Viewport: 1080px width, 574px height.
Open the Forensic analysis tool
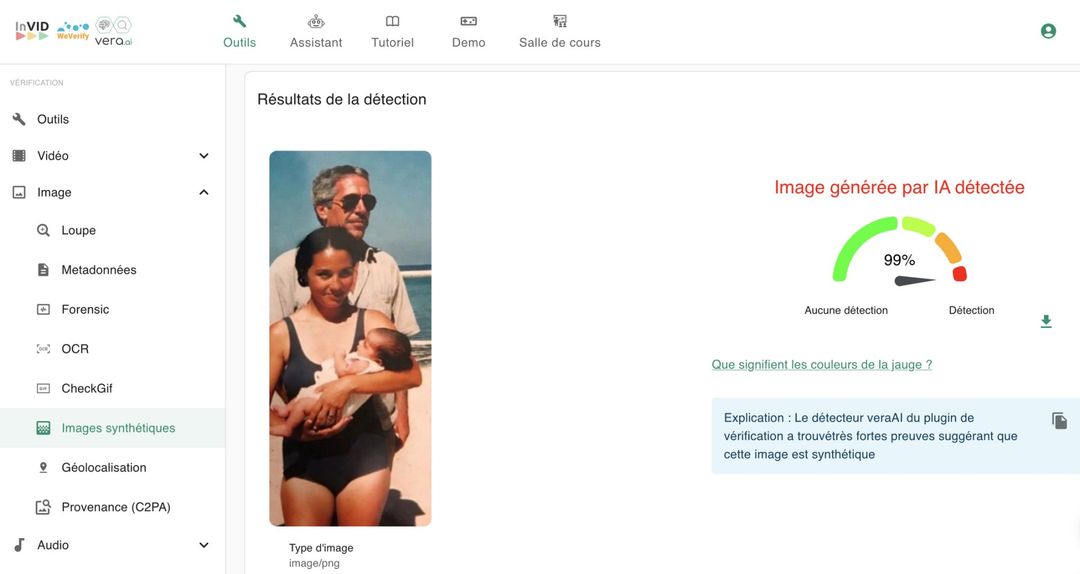(85, 309)
